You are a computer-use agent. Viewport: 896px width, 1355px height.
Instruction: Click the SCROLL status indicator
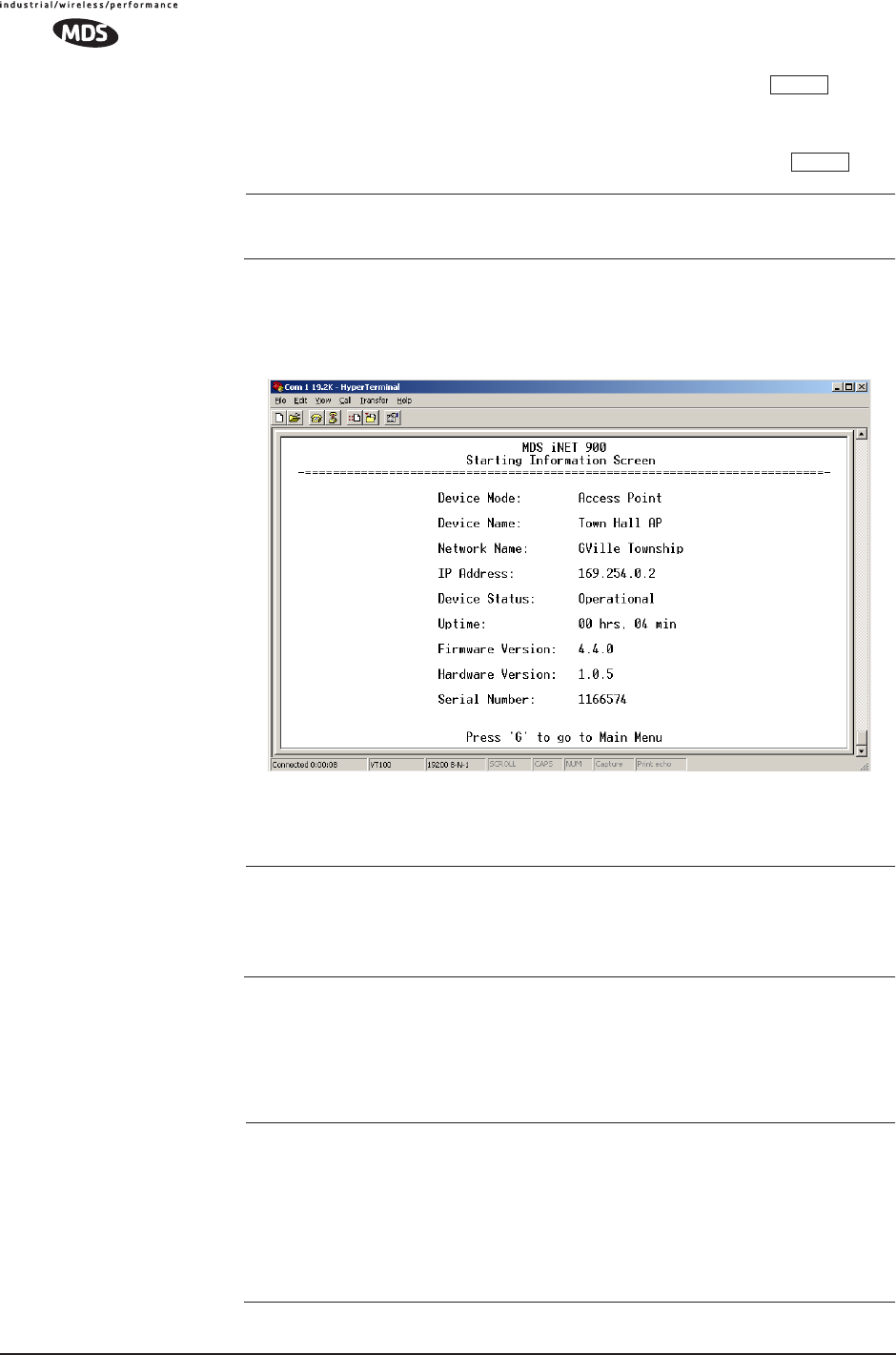click(x=509, y=765)
